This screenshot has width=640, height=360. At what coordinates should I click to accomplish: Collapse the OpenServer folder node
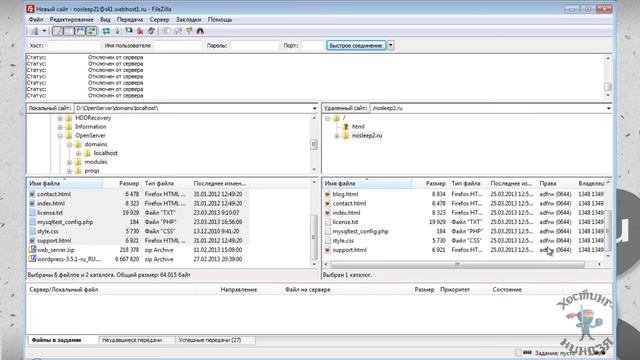tap(60, 136)
